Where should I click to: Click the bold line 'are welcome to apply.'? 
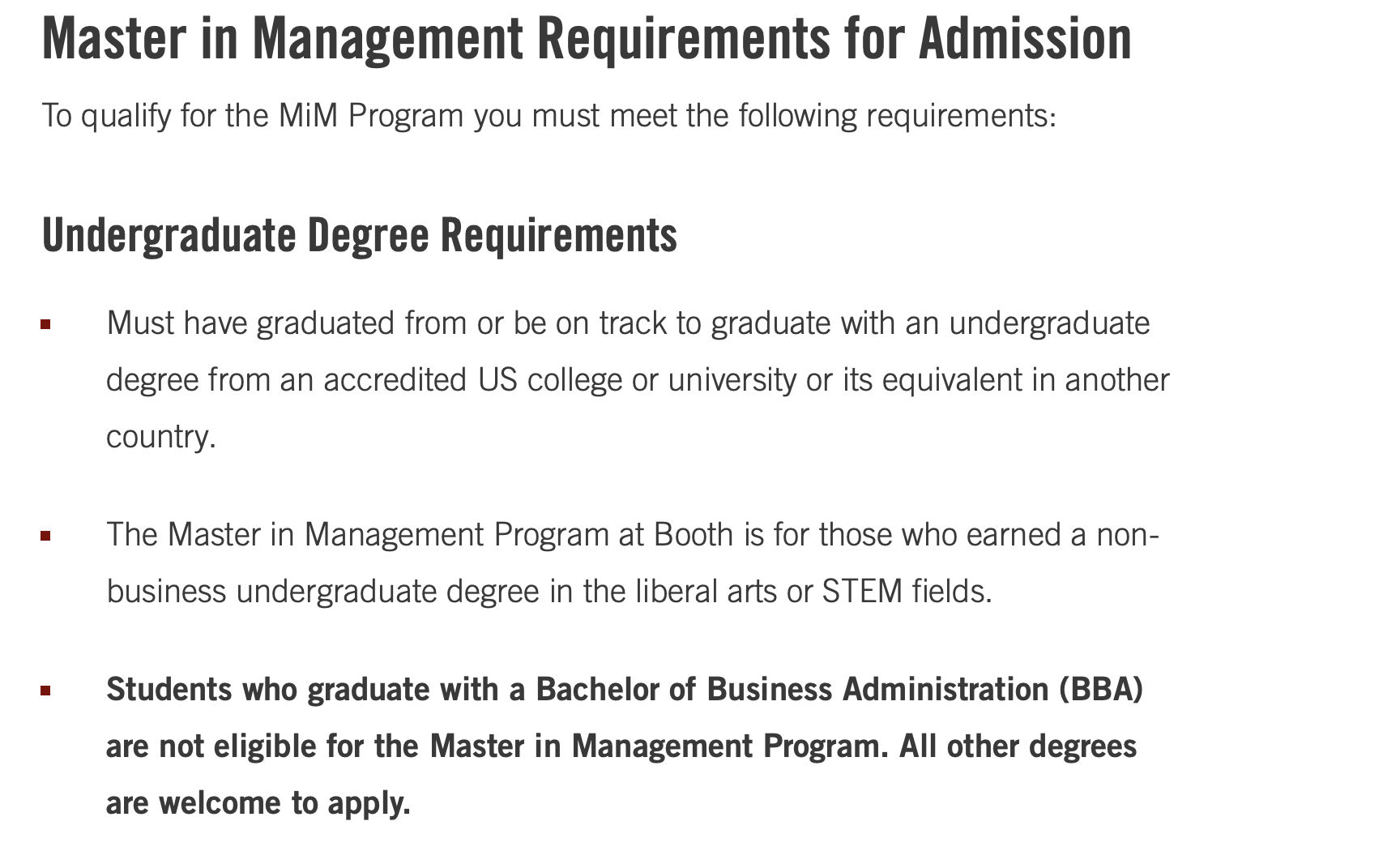pos(258,803)
